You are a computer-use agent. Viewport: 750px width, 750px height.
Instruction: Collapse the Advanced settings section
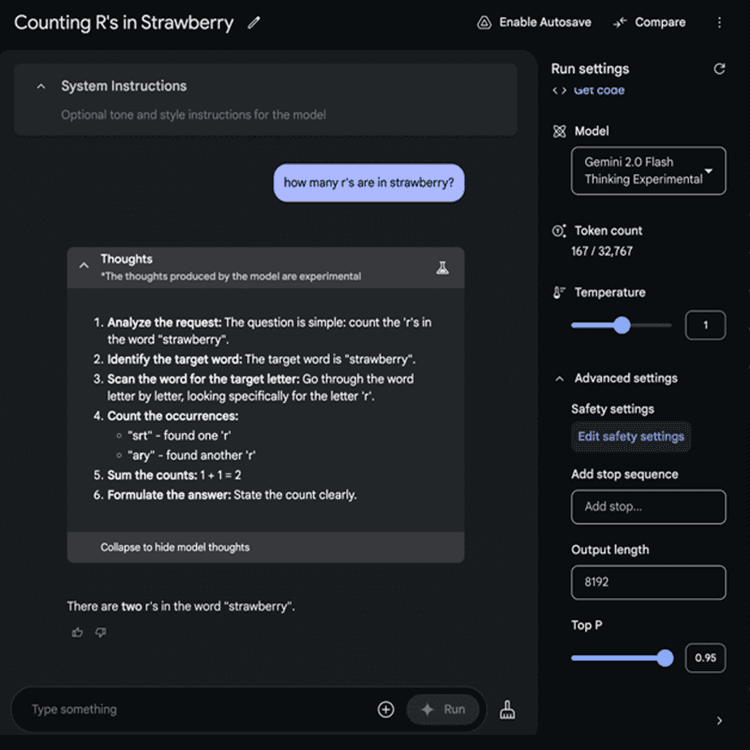[558, 378]
